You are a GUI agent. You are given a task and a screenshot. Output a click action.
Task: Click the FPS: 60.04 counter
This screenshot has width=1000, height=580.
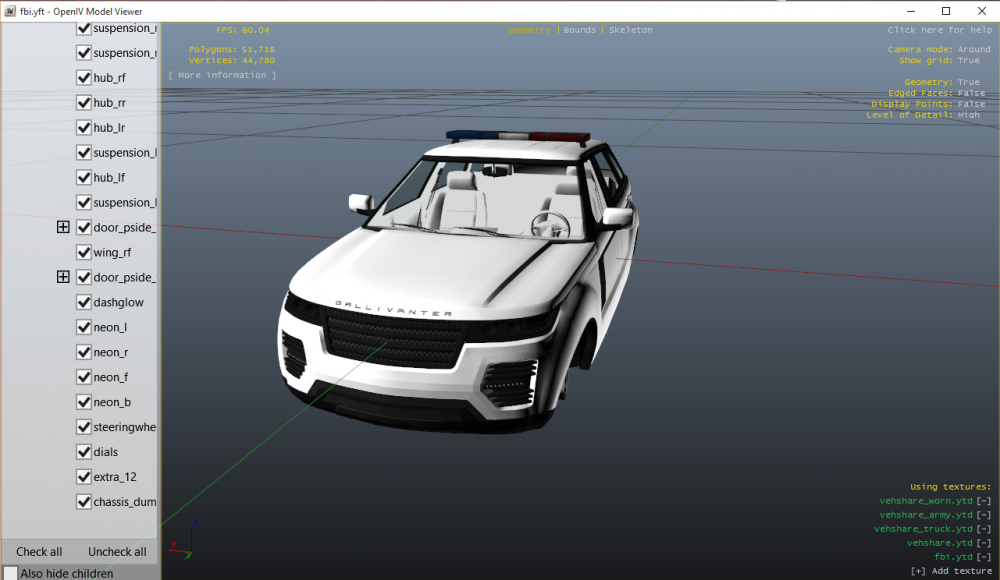point(242,30)
